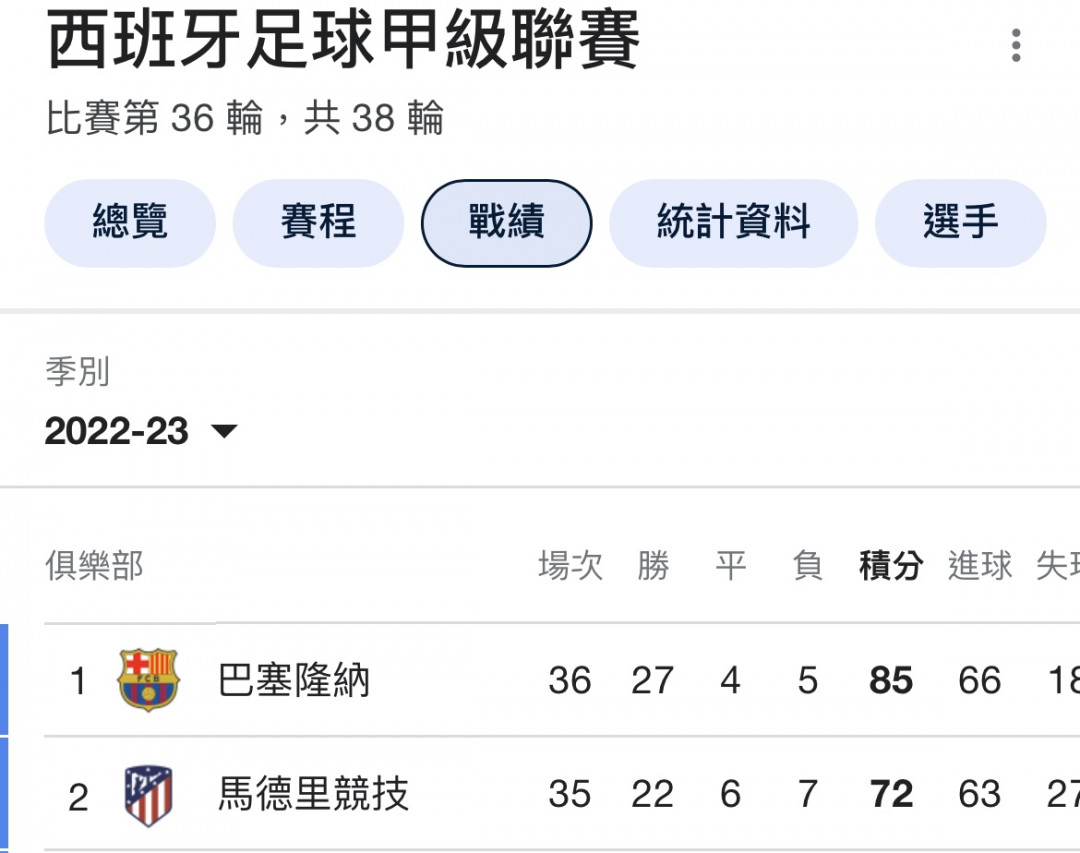This screenshot has width=1080, height=853.
Task: Click Barcelona's 85 points value
Action: click(x=891, y=681)
